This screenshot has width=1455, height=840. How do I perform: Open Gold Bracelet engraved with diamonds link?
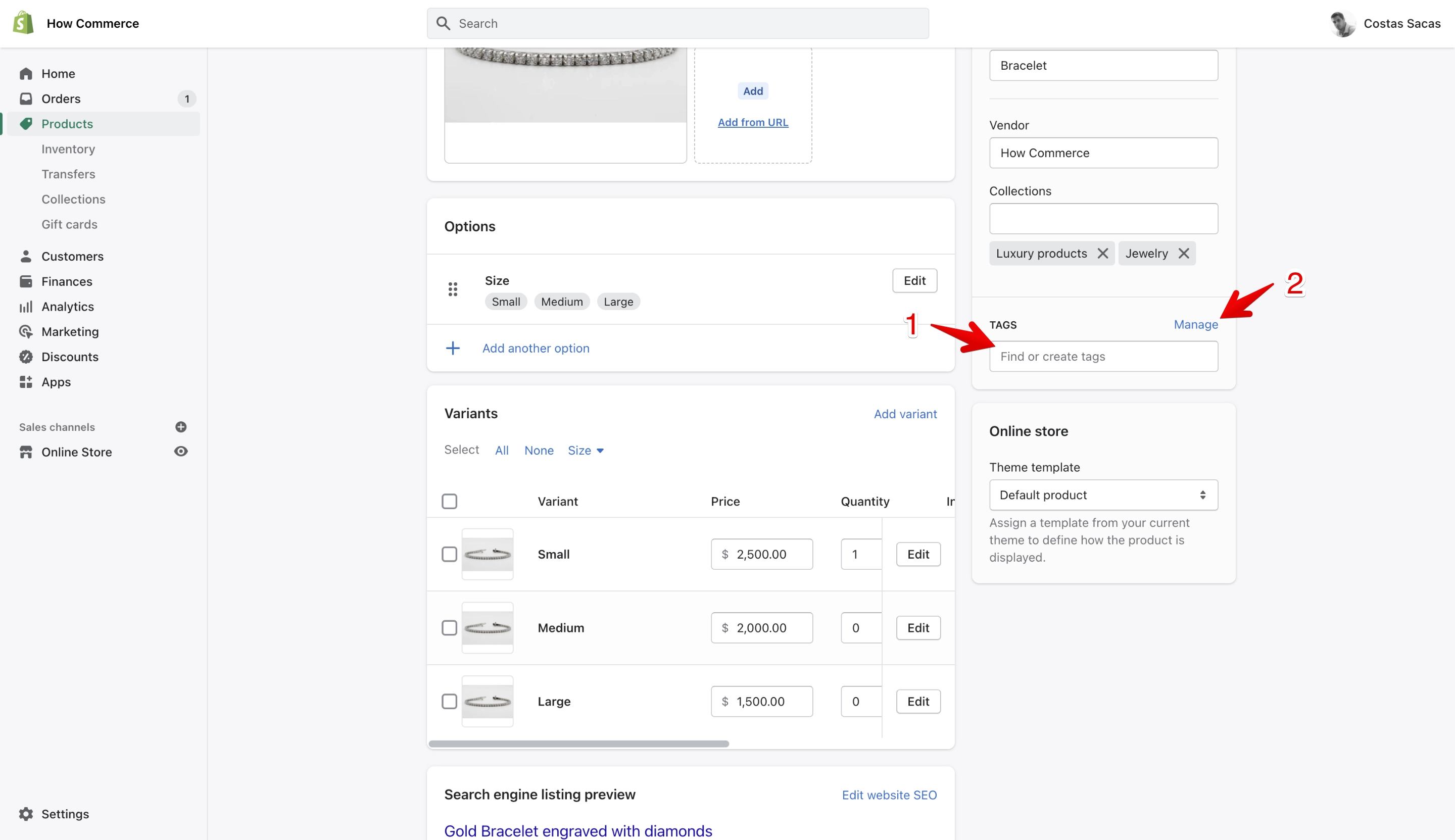(x=578, y=831)
